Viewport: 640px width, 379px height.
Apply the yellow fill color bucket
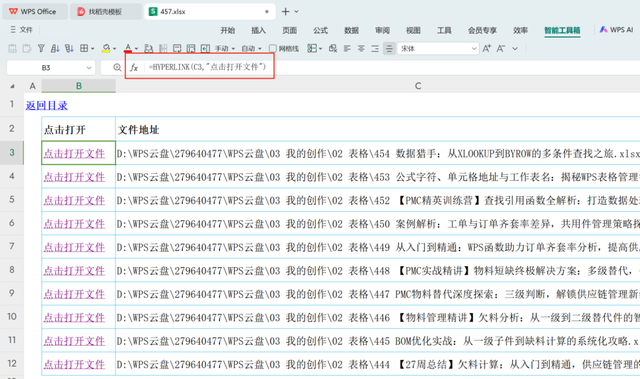coord(106,49)
